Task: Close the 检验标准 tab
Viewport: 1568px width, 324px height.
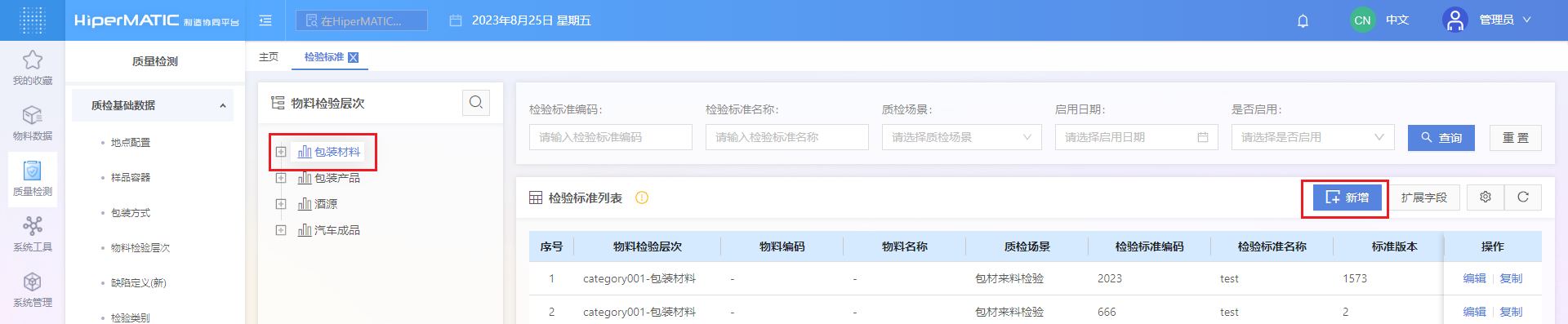Action: click(354, 57)
